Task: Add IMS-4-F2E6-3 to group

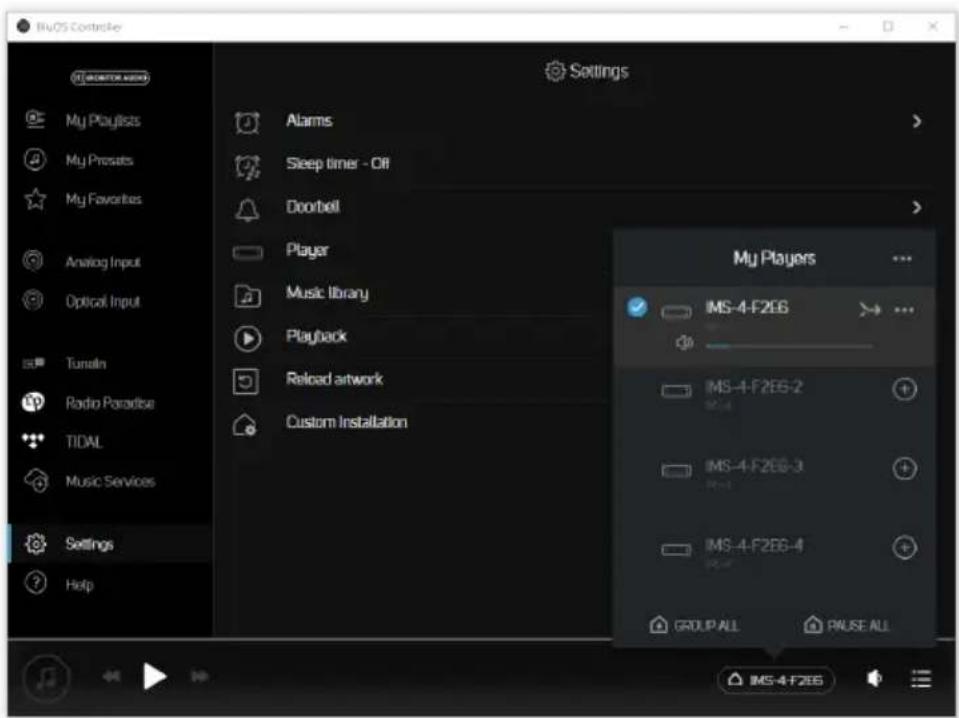Action: [905, 468]
